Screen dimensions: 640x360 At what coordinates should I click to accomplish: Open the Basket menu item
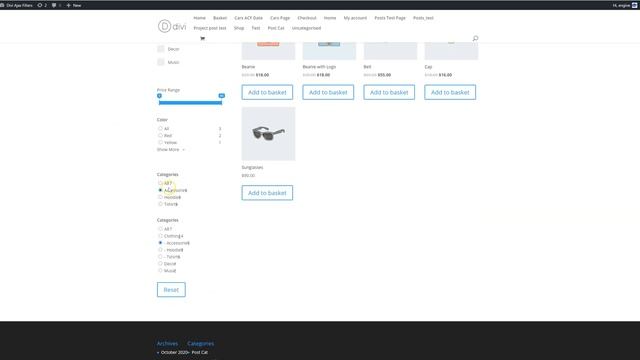coord(220,18)
